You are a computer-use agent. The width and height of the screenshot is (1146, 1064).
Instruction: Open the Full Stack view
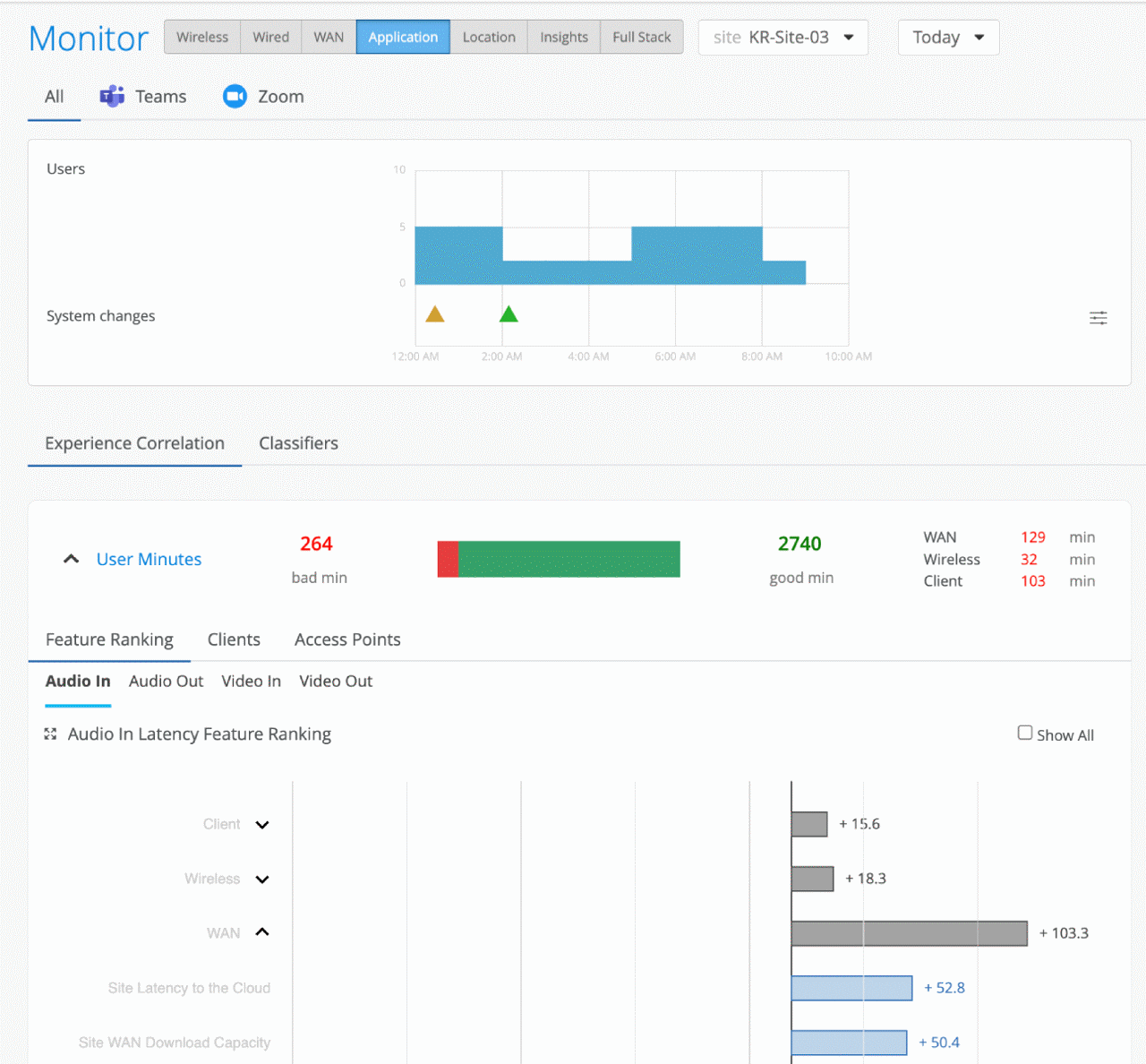pos(641,37)
